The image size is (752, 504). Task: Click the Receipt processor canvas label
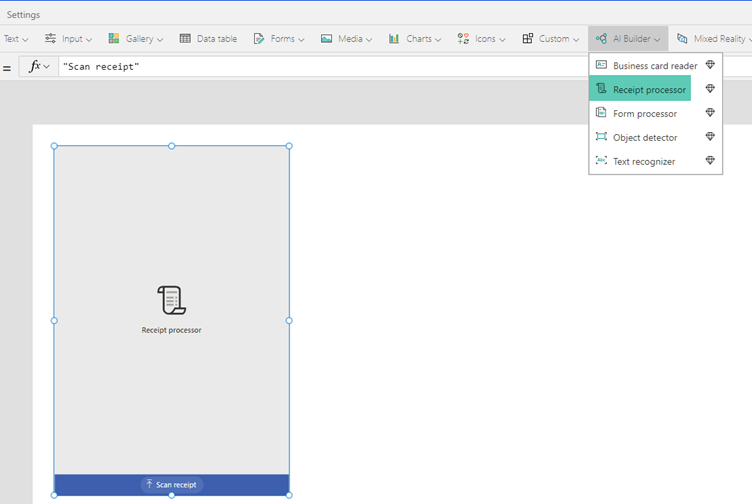coord(171,330)
